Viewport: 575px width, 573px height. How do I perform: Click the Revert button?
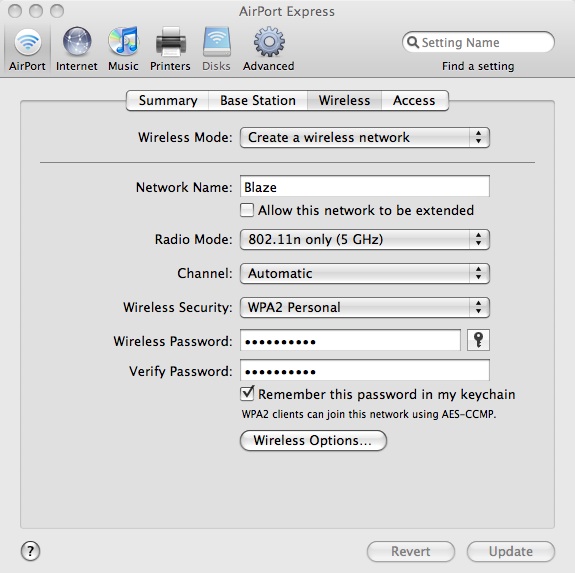point(411,551)
